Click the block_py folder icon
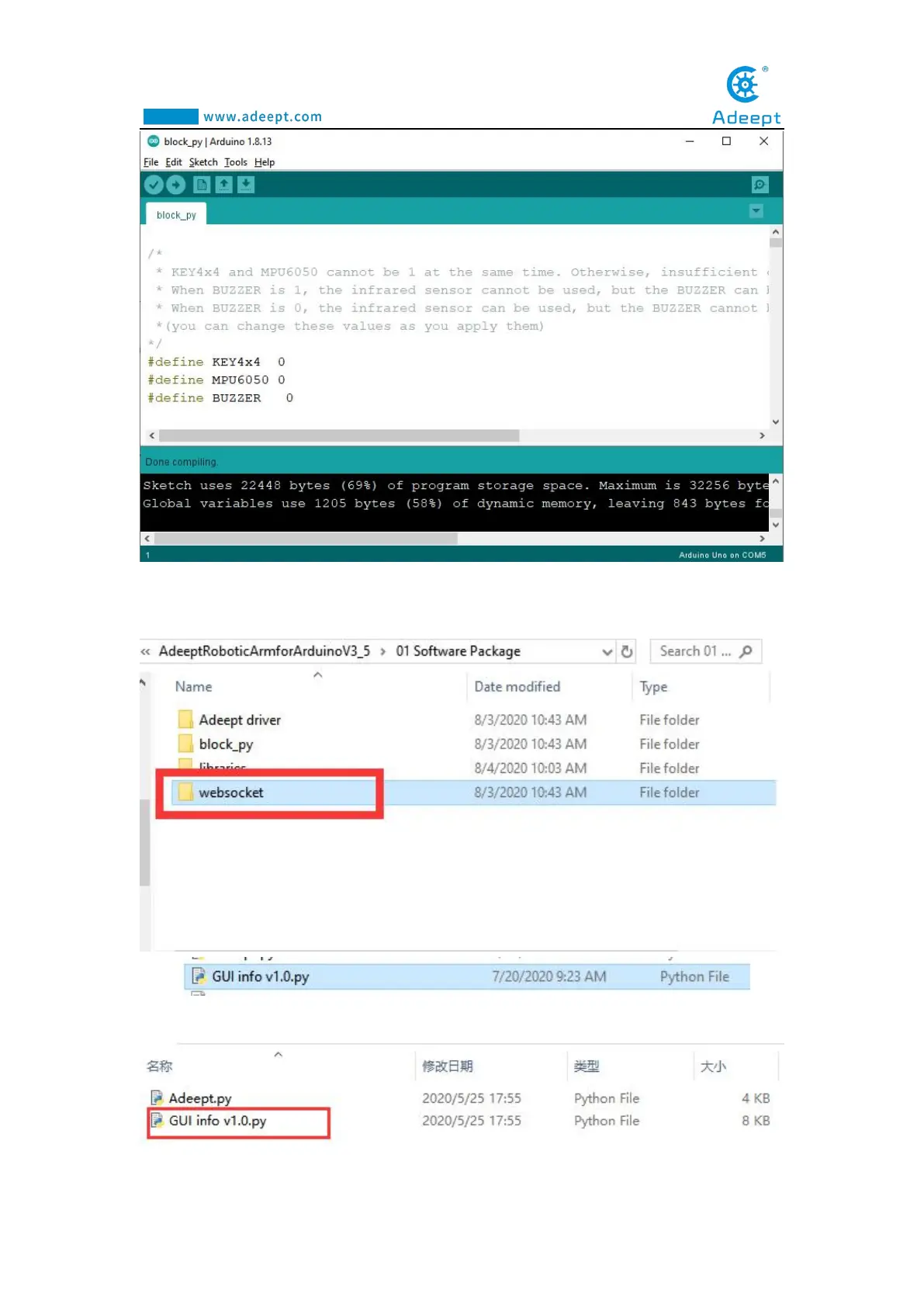 click(x=185, y=744)
